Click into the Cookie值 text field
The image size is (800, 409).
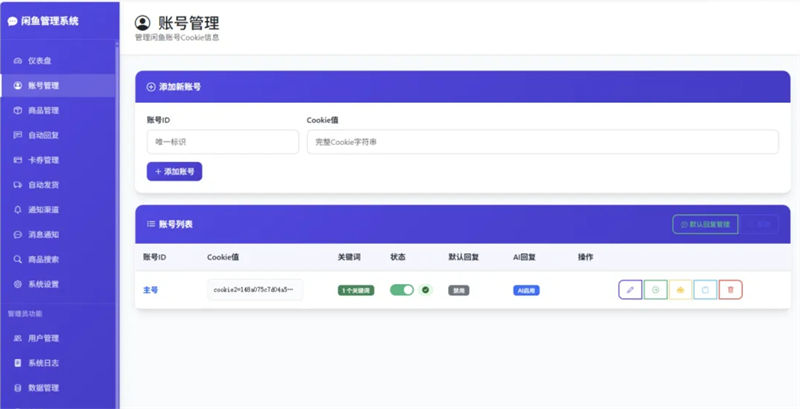tap(542, 142)
